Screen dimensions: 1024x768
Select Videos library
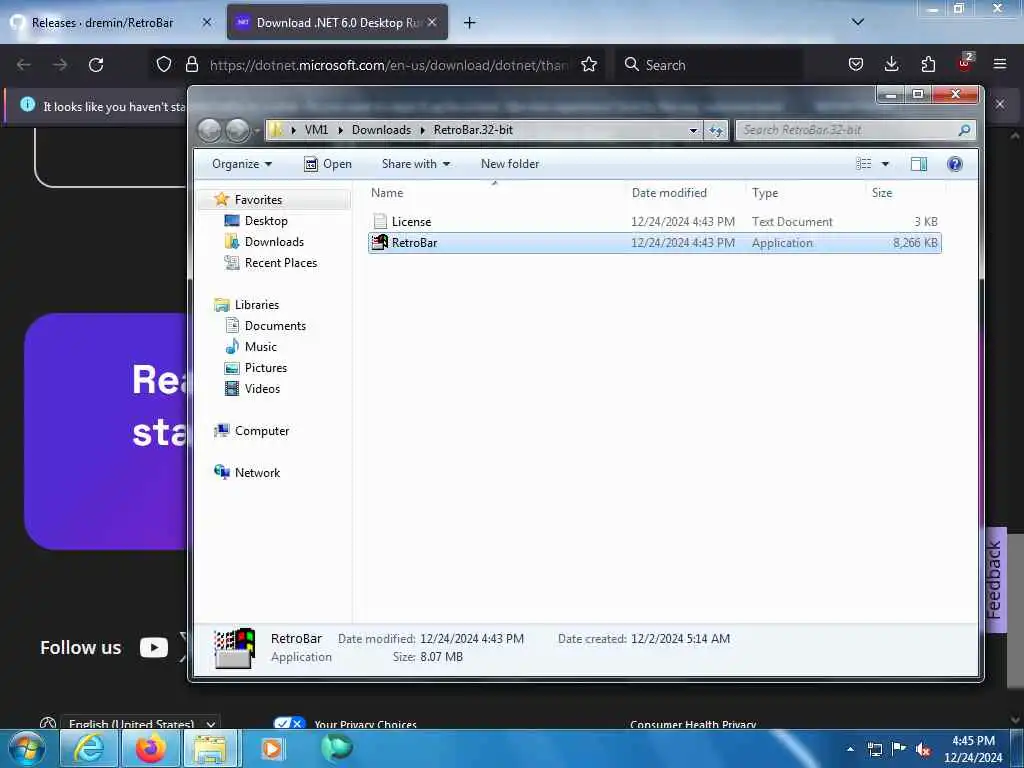[262, 389]
